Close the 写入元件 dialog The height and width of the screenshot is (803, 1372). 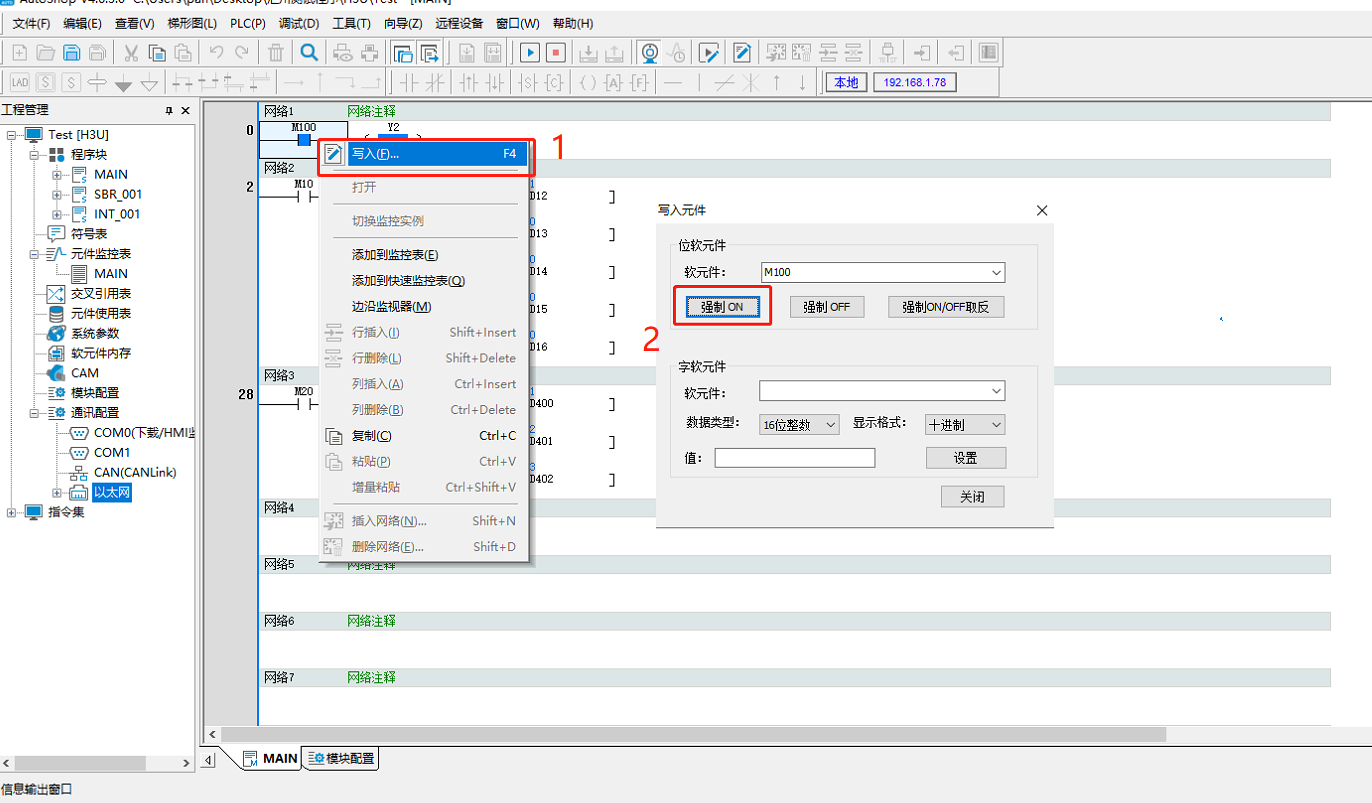[1042, 210]
